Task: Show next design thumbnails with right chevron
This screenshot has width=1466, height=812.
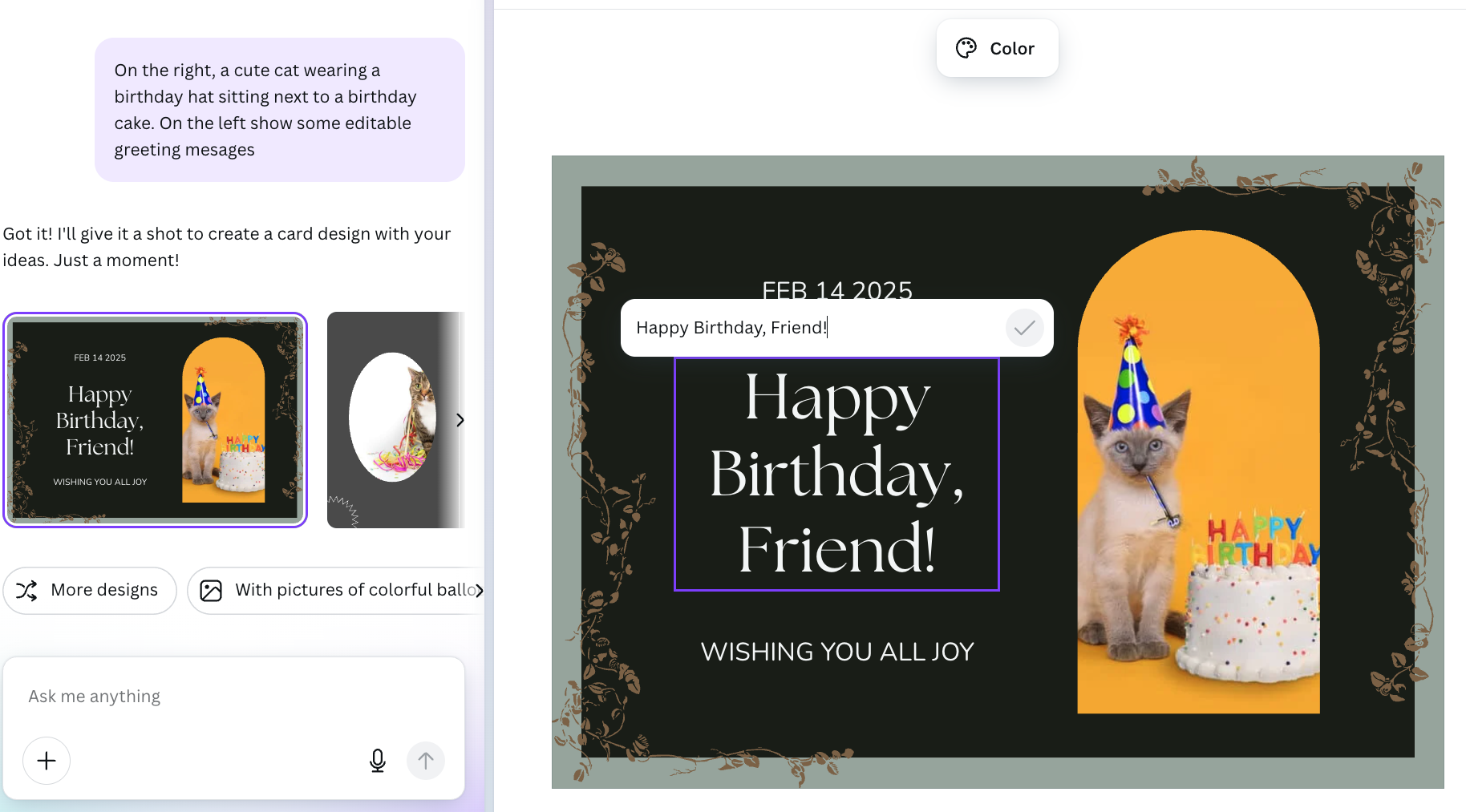Action: (460, 420)
